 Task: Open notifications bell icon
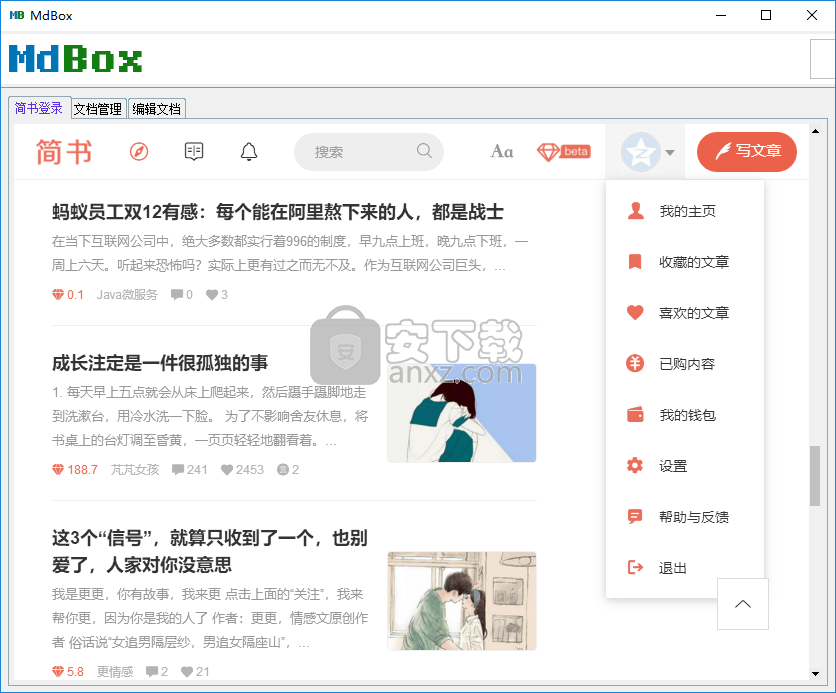point(249,152)
